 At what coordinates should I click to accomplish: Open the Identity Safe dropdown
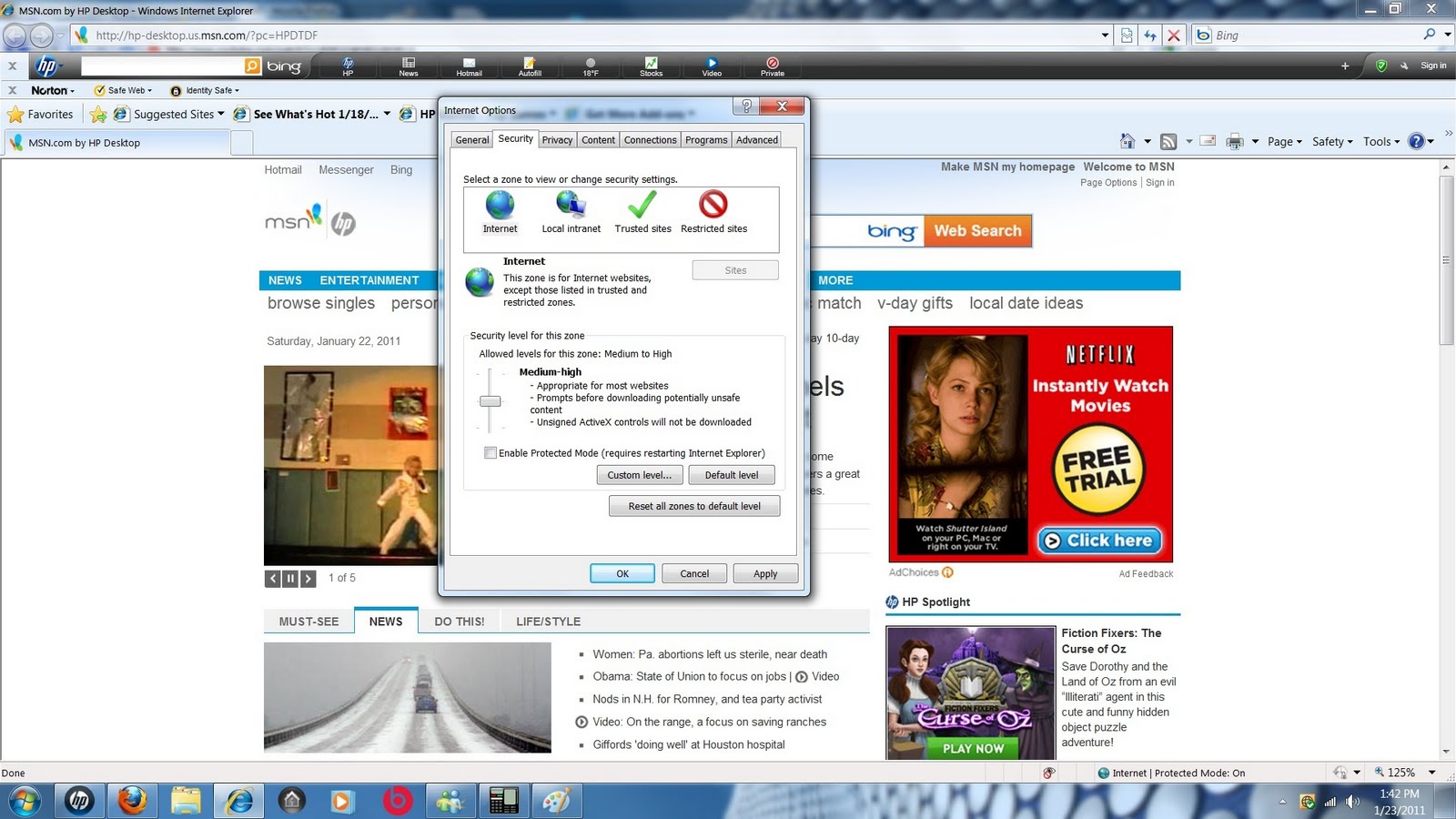pos(205,90)
